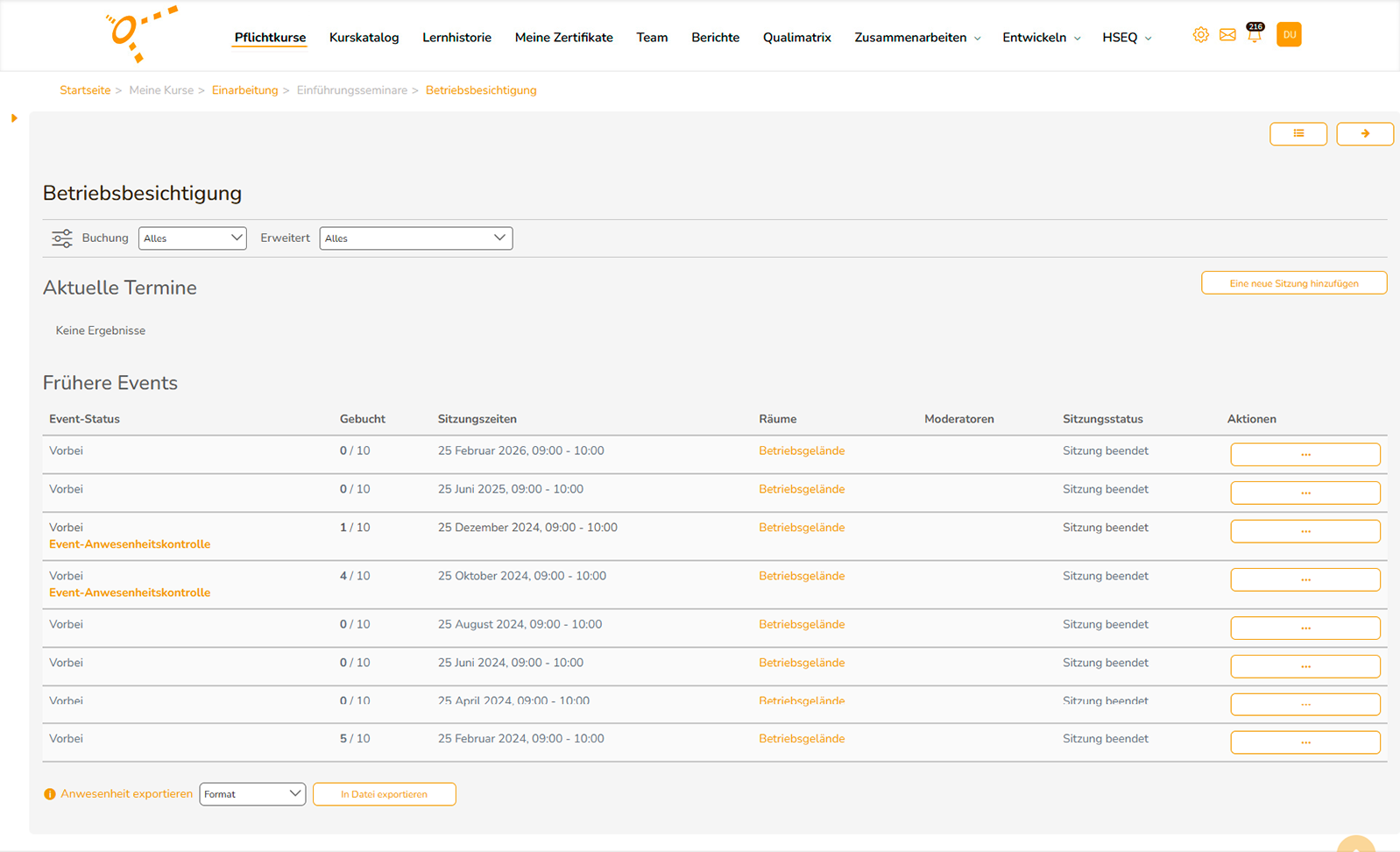The width and height of the screenshot is (1400, 852).
Task: Open actions menu for 25 Dezember 2024 session
Action: [x=1305, y=531]
